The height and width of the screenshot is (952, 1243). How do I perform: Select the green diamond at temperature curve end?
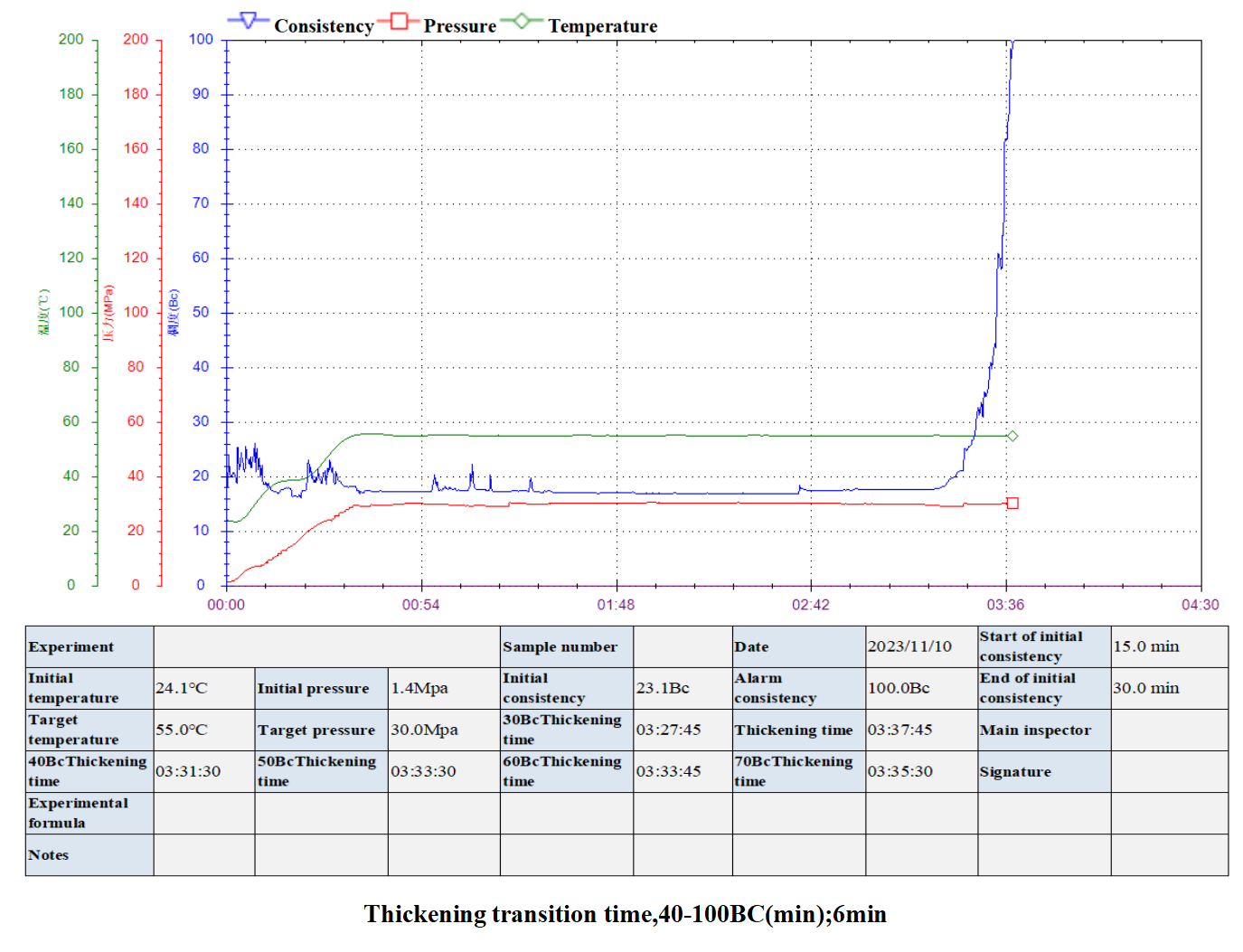pos(1012,436)
